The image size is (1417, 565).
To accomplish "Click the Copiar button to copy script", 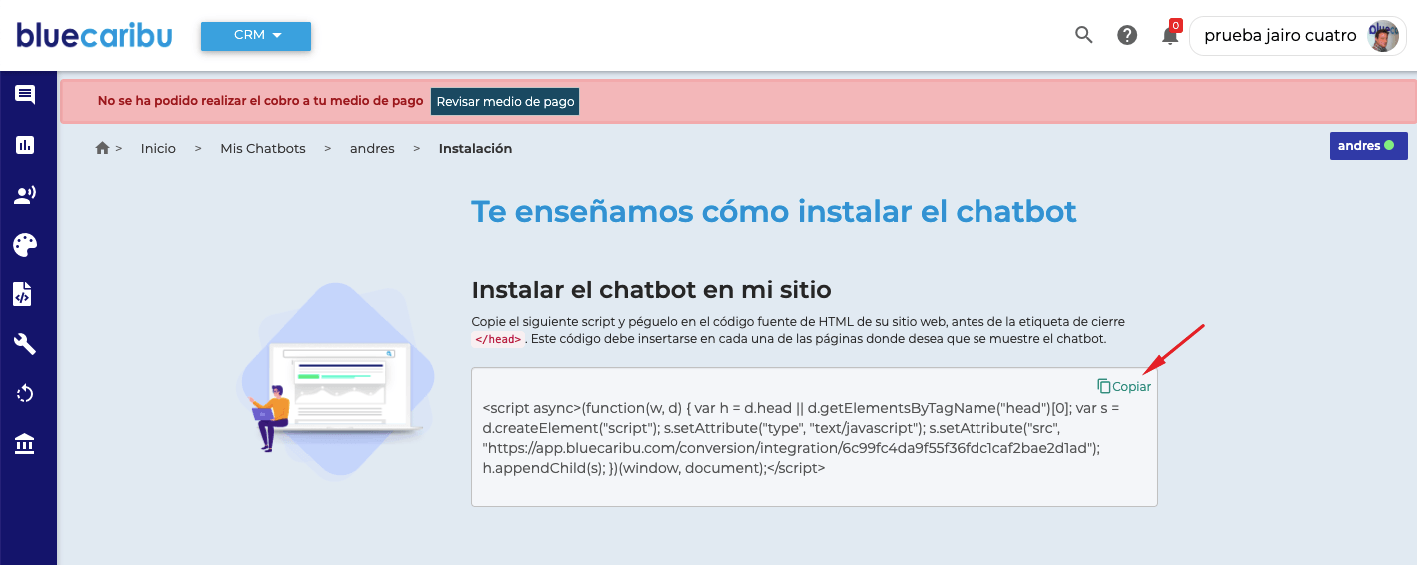I will click(x=1124, y=386).
